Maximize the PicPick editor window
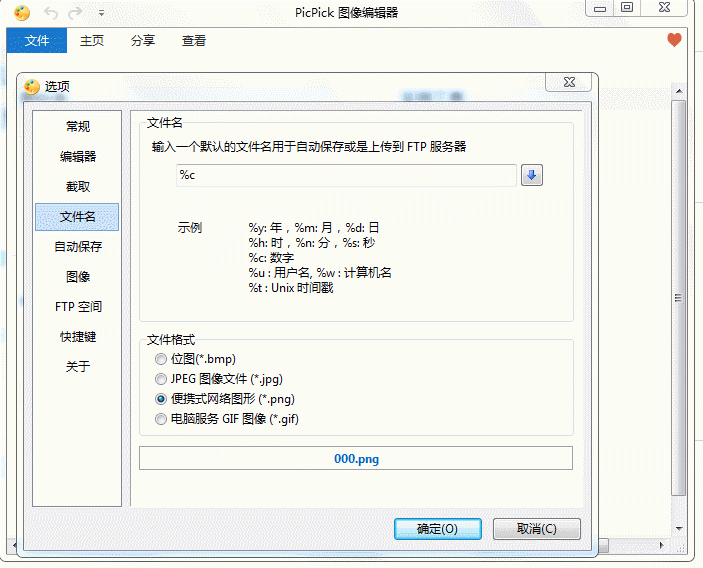This screenshot has width=703, height=568. tap(627, 8)
